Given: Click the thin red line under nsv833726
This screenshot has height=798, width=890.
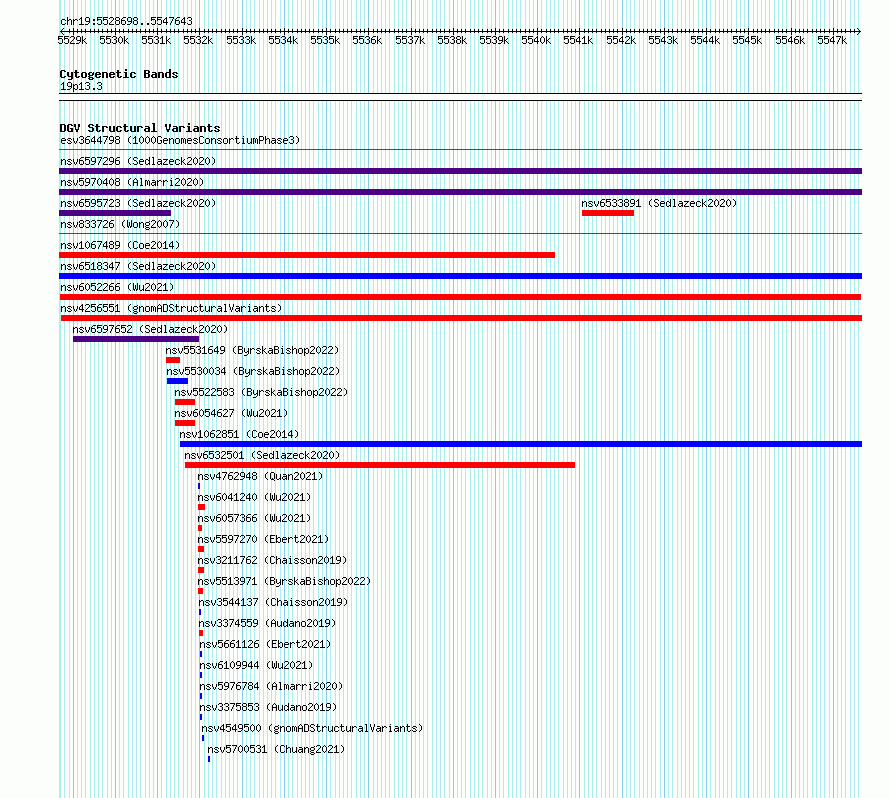Looking at the screenshot, I should coord(460,233).
